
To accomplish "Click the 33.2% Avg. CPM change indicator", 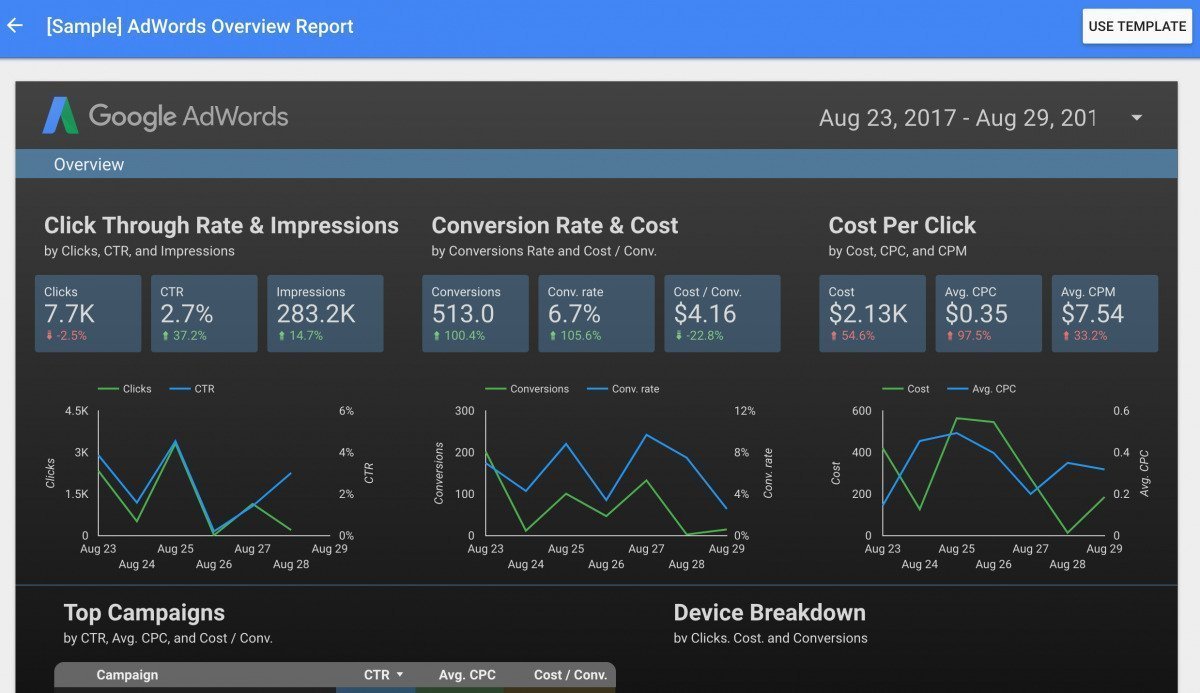I will click(1084, 336).
